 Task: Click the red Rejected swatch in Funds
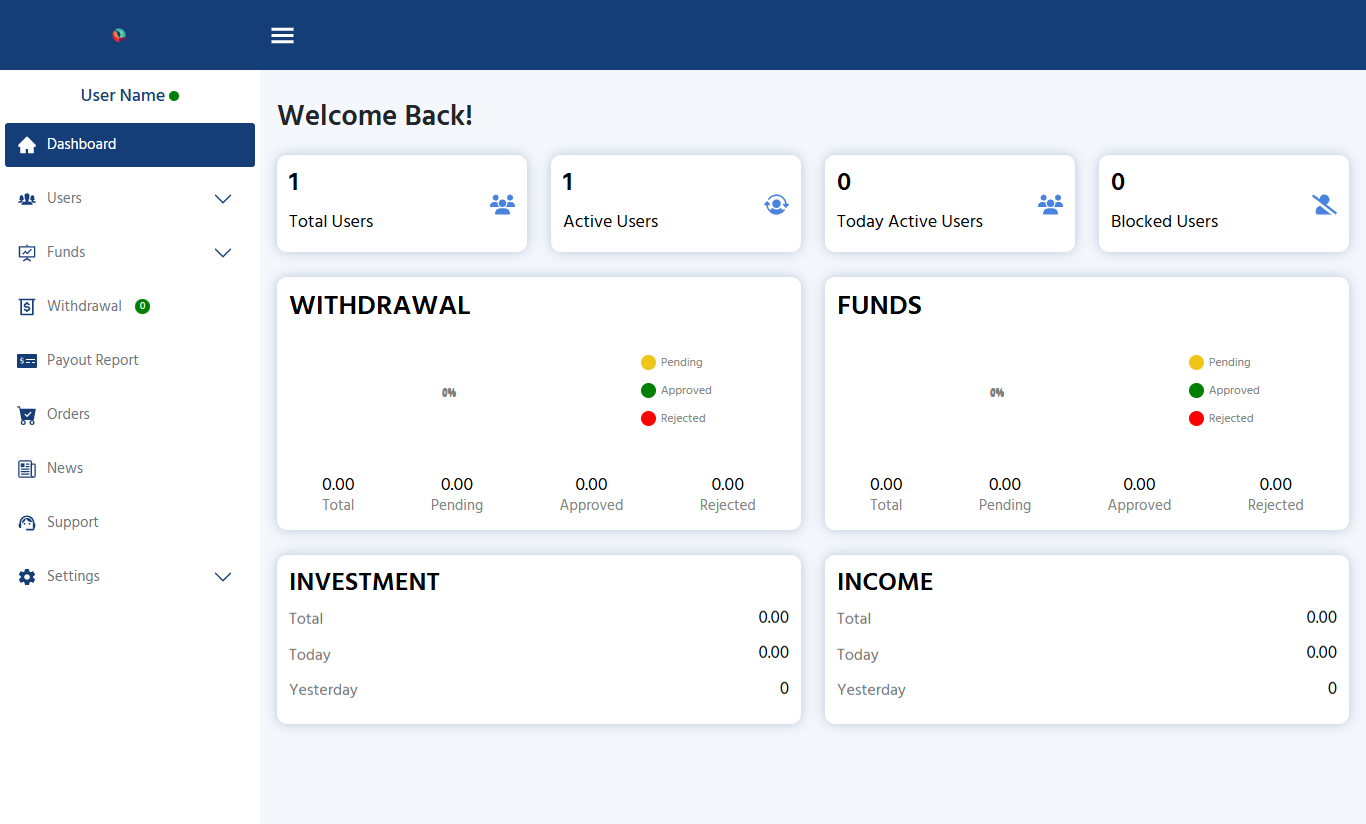point(1196,418)
